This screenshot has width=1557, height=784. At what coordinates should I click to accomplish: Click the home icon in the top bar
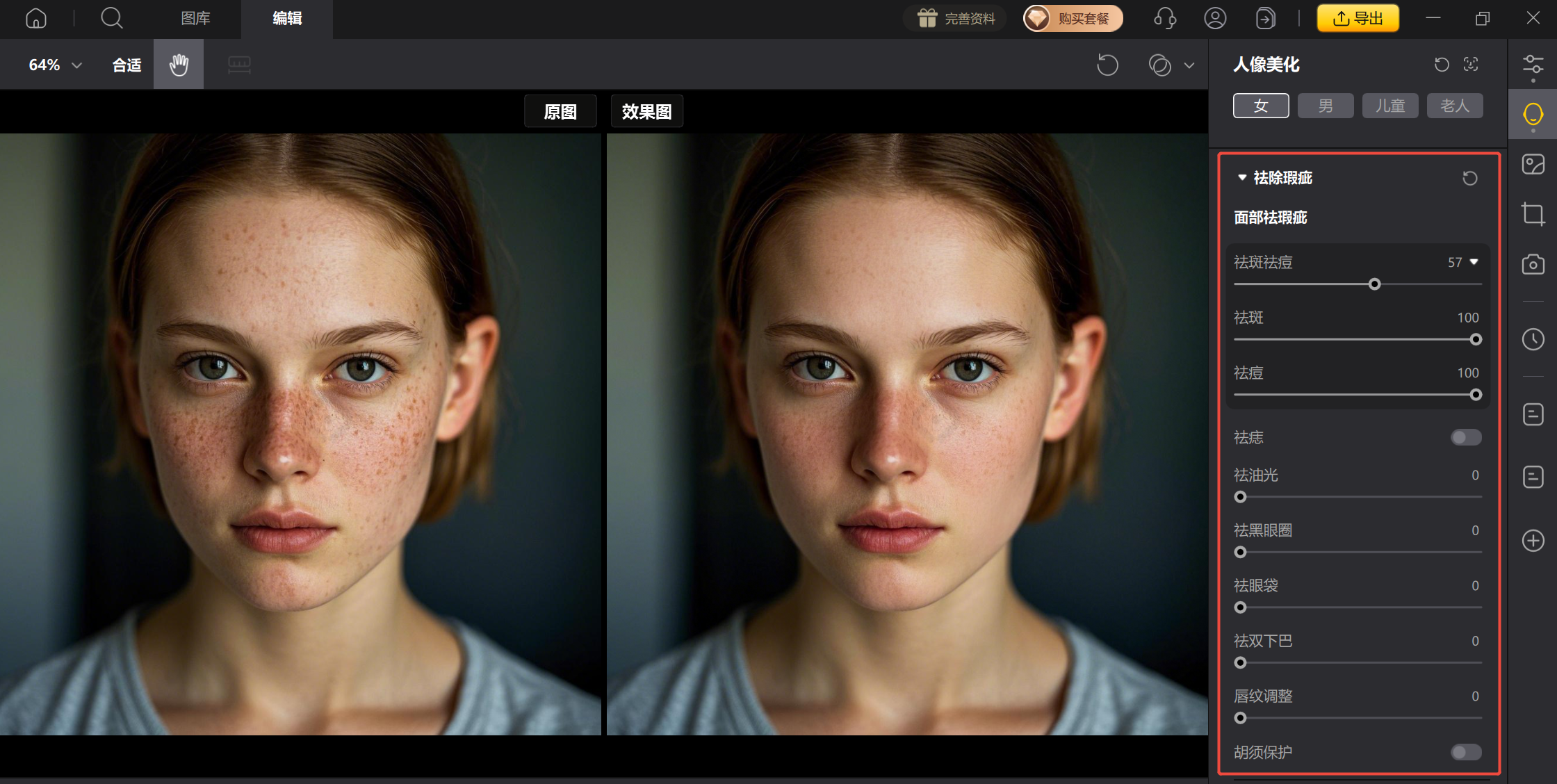[36, 19]
